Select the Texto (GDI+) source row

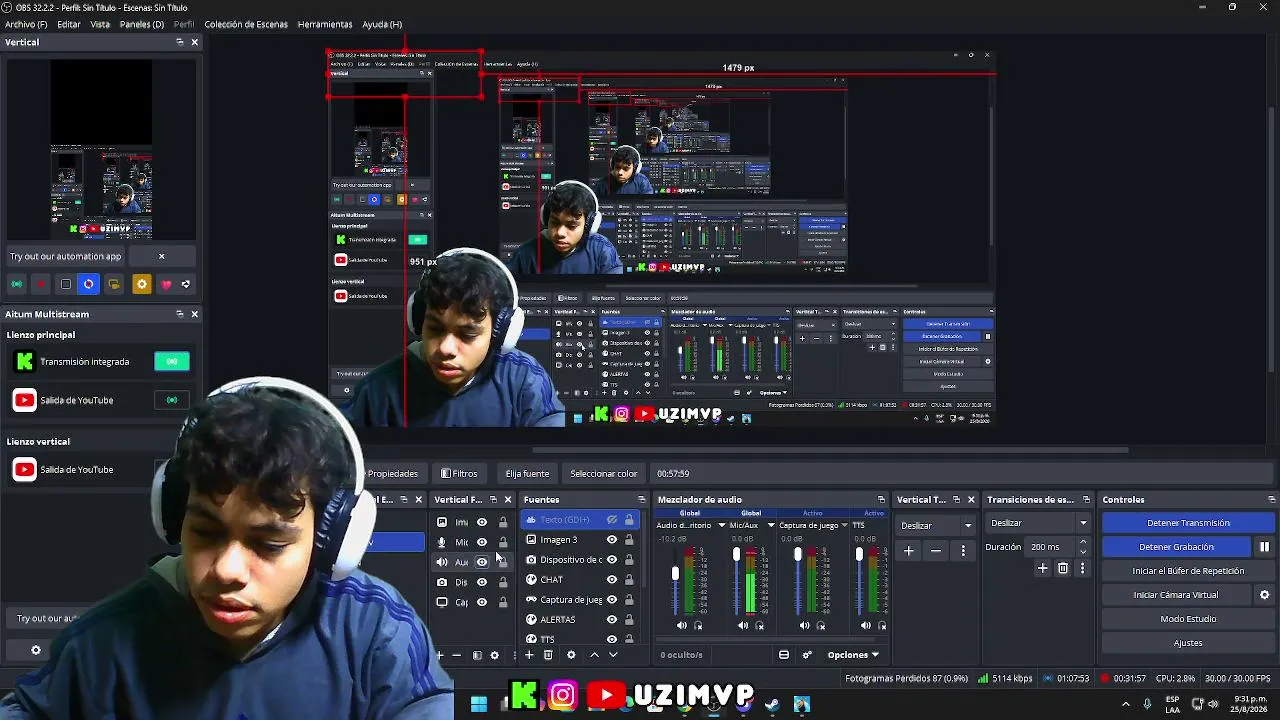[580, 520]
